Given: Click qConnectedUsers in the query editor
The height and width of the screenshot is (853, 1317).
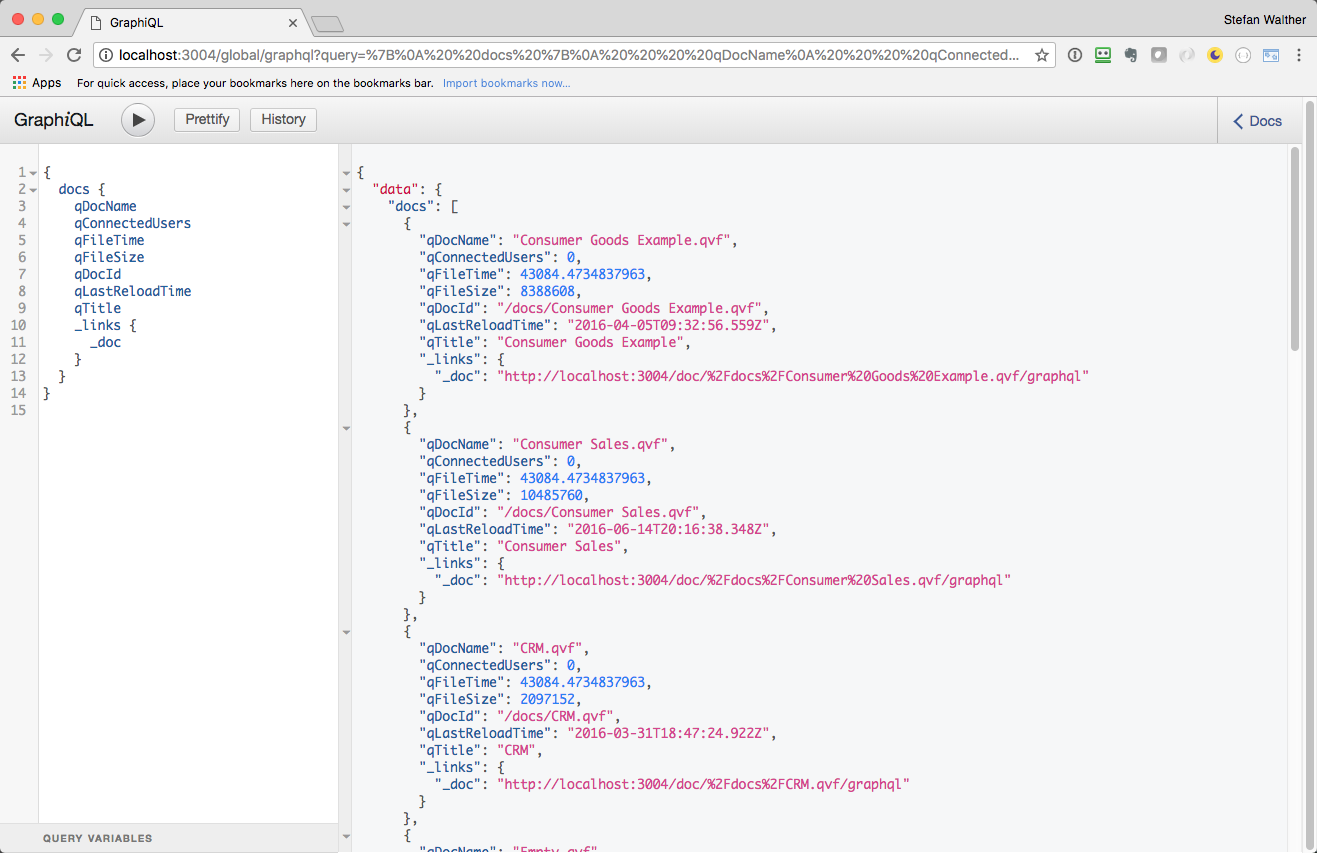Looking at the screenshot, I should point(132,224).
